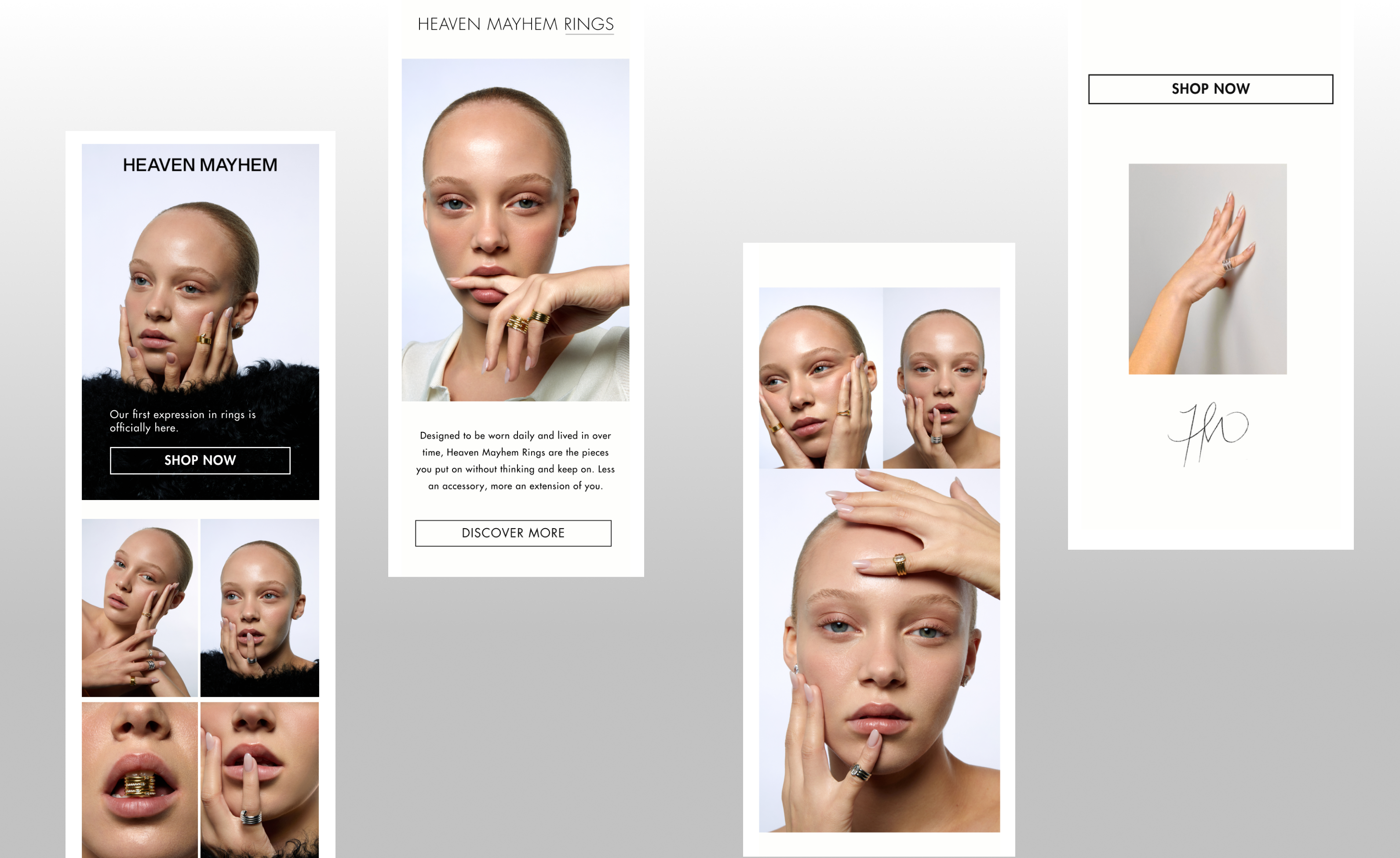Click the hand against gray wall photo

point(1207,269)
